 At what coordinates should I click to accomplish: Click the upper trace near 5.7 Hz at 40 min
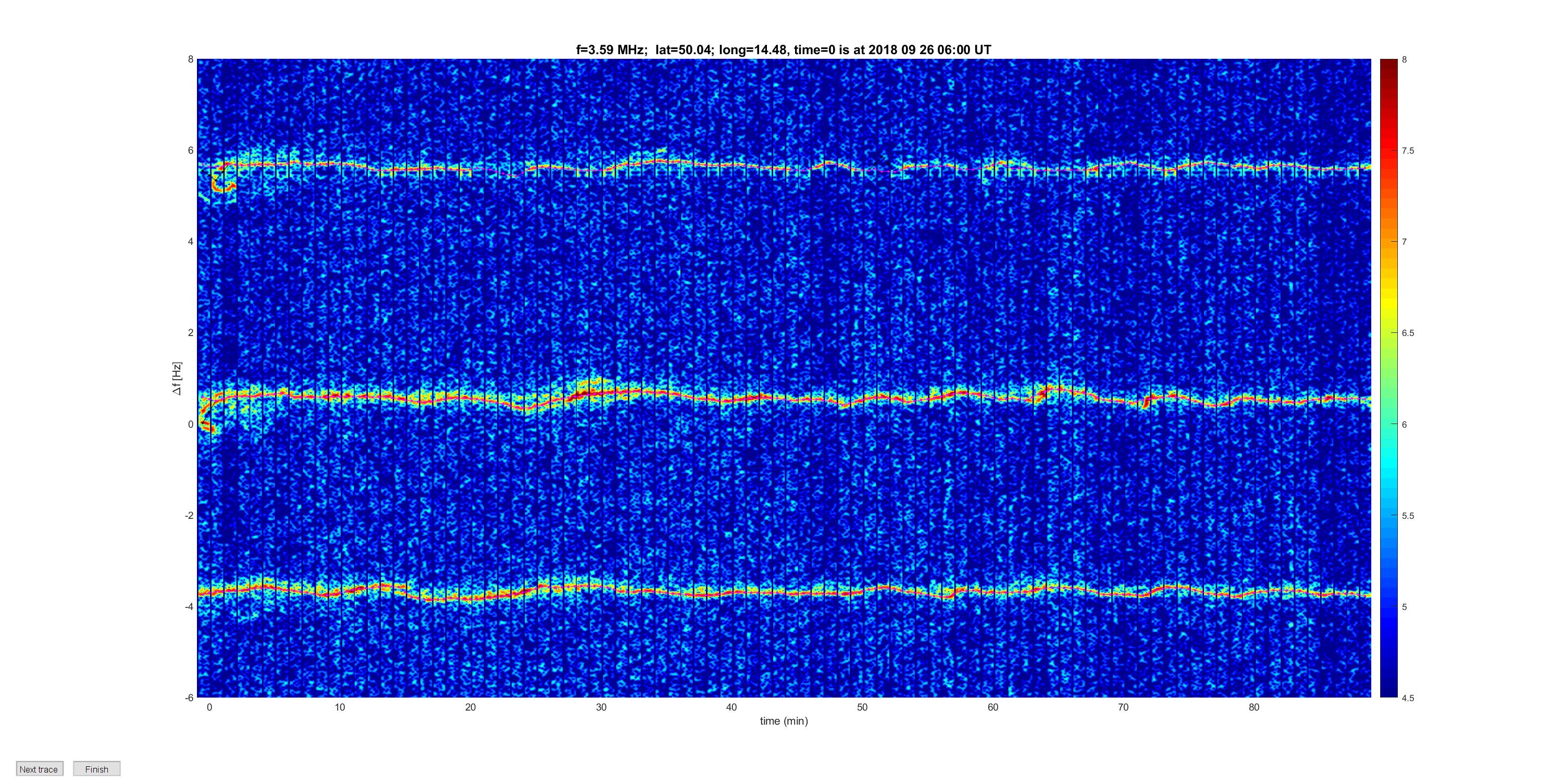point(731,165)
